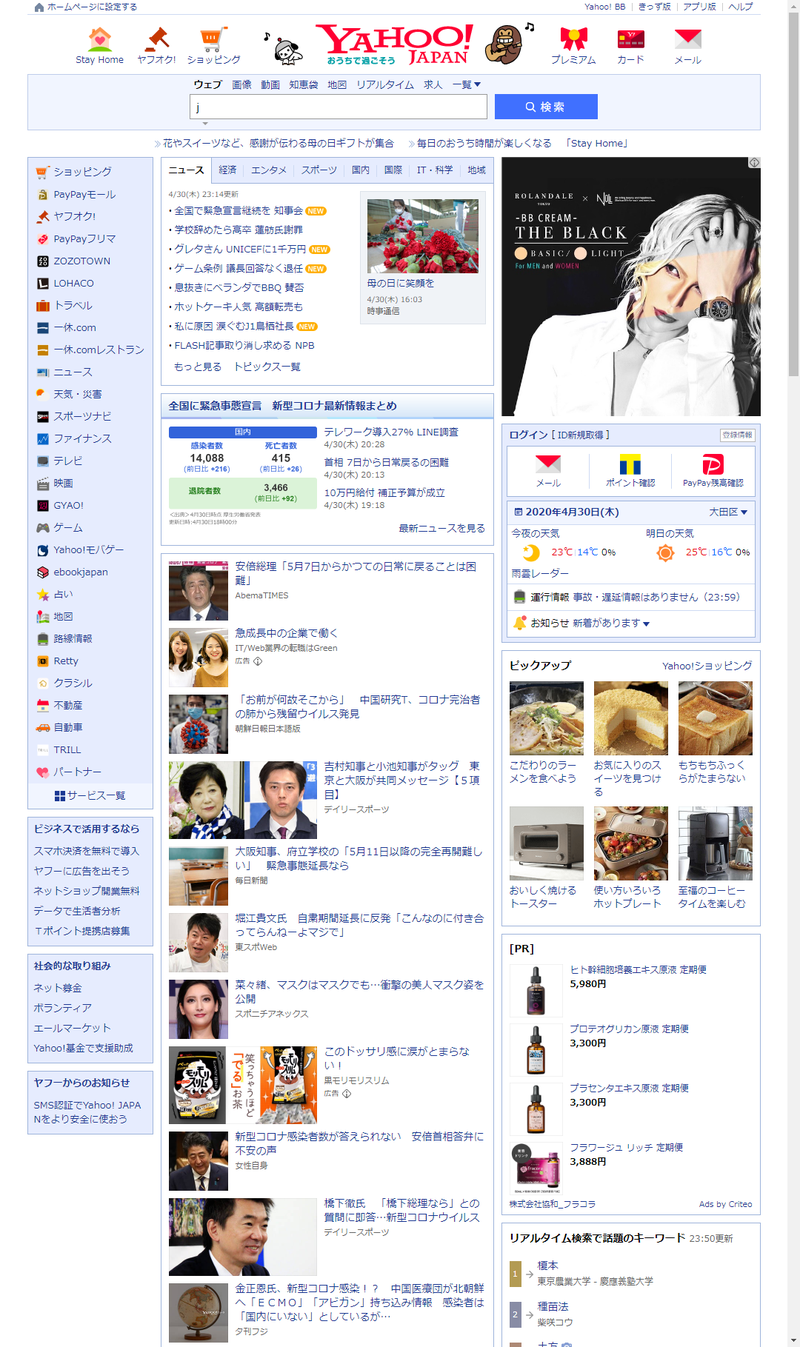This screenshot has height=1347, width=800.
Task: Open the 母の日に笑顔を roses photo
Action: click(x=422, y=236)
